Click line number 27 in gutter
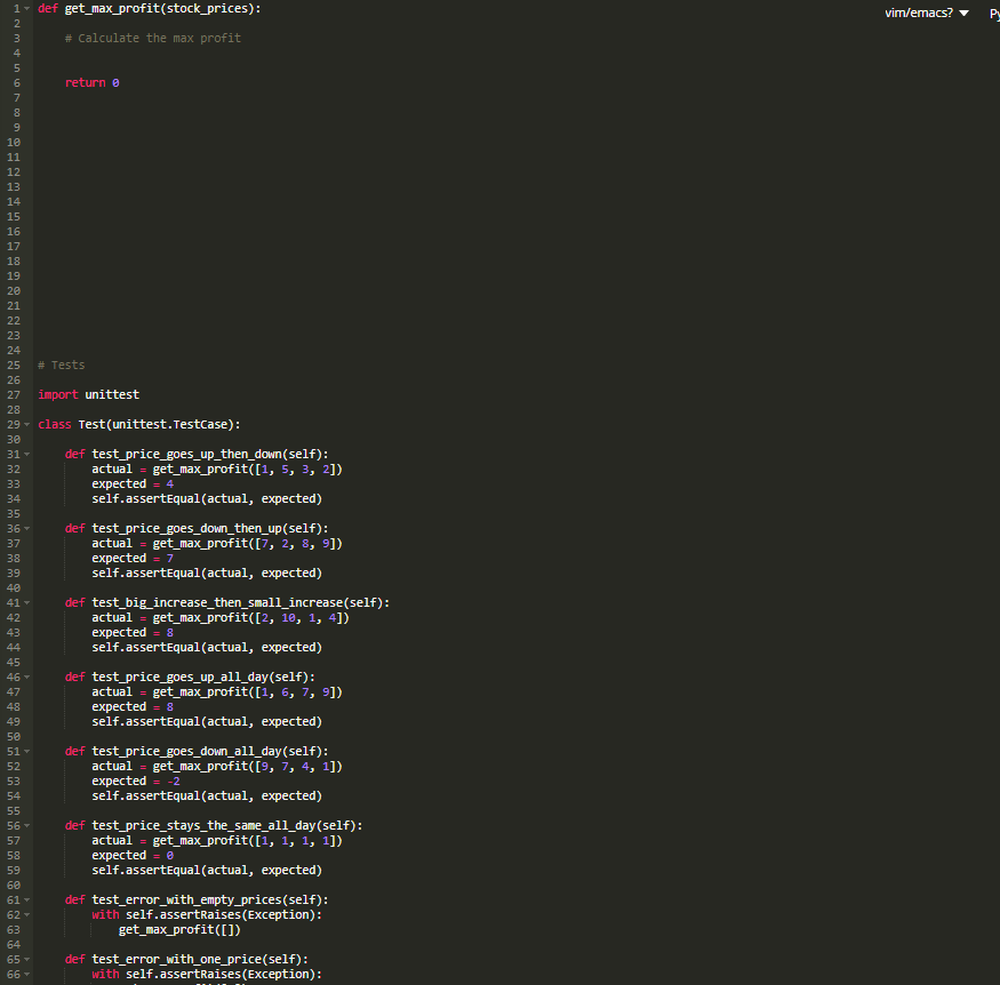This screenshot has width=1000, height=985. click(13, 395)
